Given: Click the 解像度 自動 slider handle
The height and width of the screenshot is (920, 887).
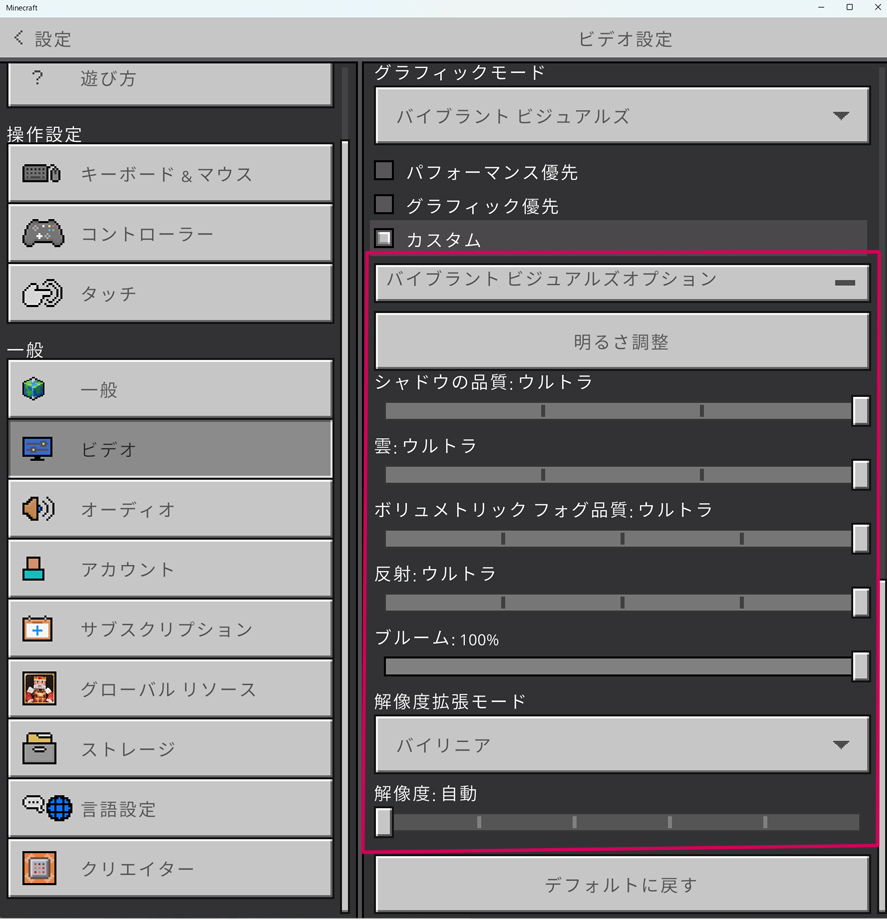Looking at the screenshot, I should [384, 822].
